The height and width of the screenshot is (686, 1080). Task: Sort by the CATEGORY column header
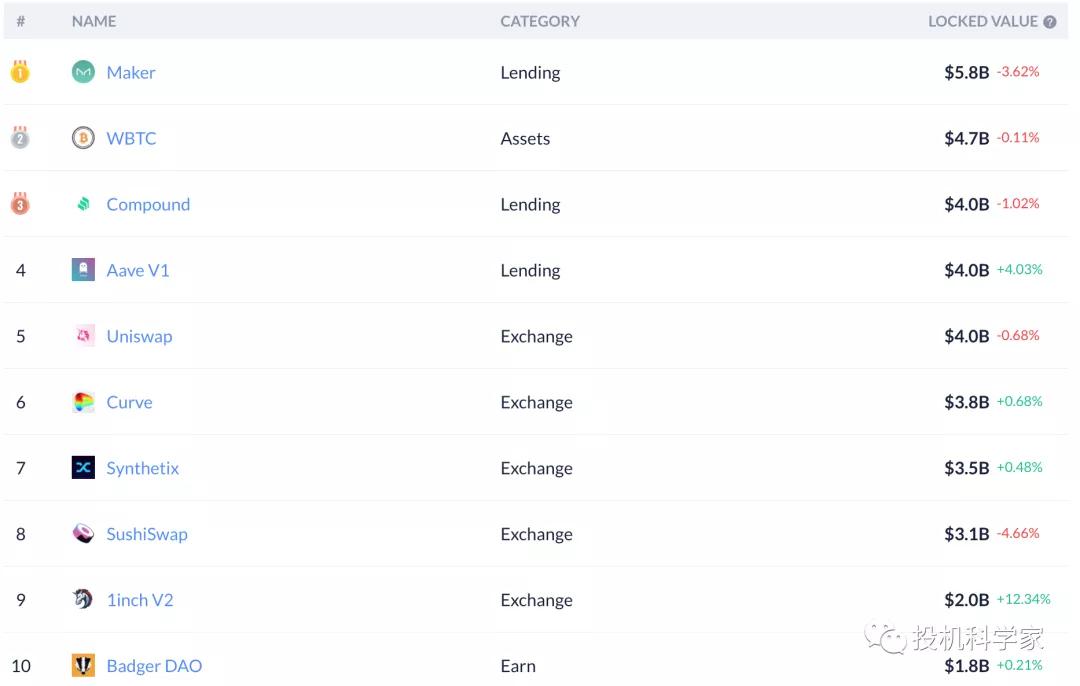[x=540, y=21]
